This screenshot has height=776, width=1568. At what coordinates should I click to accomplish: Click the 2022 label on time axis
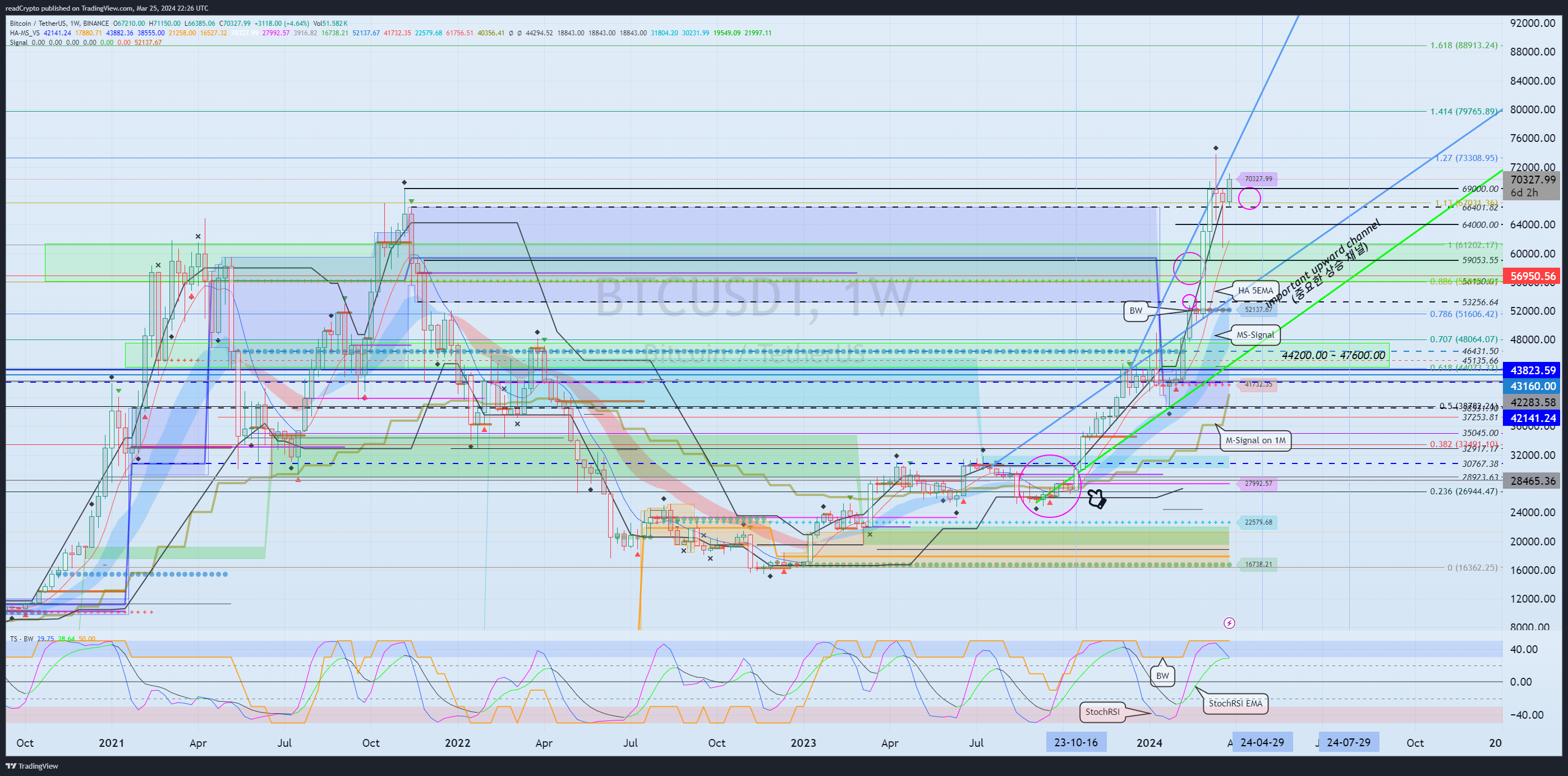tap(457, 742)
